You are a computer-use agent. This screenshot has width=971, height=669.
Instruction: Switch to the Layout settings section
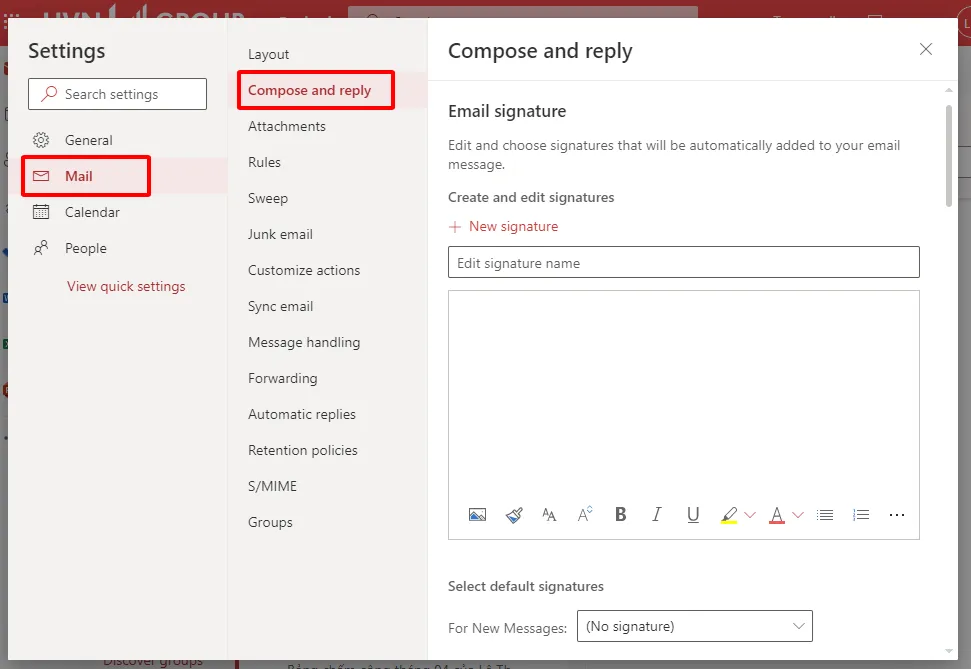click(x=267, y=54)
